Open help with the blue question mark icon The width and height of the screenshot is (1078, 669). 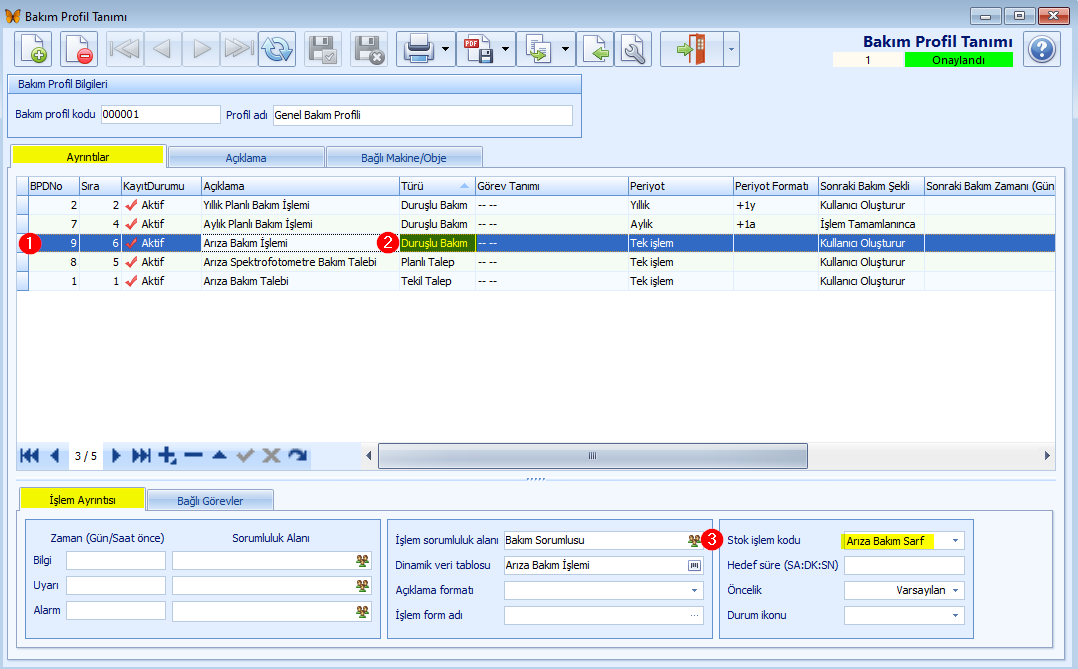tap(1042, 50)
